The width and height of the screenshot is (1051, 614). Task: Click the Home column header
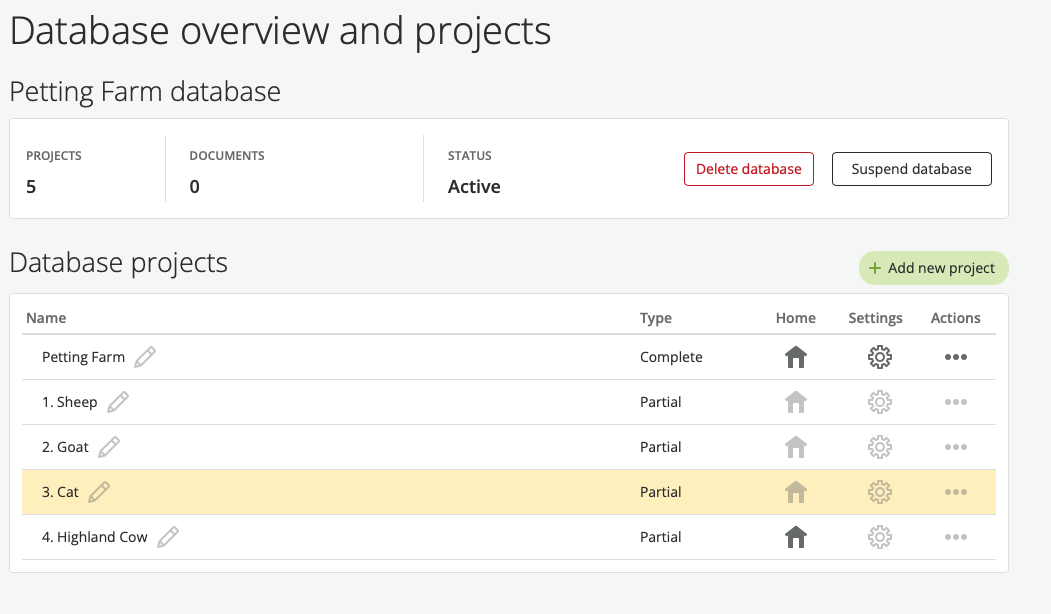(x=796, y=318)
